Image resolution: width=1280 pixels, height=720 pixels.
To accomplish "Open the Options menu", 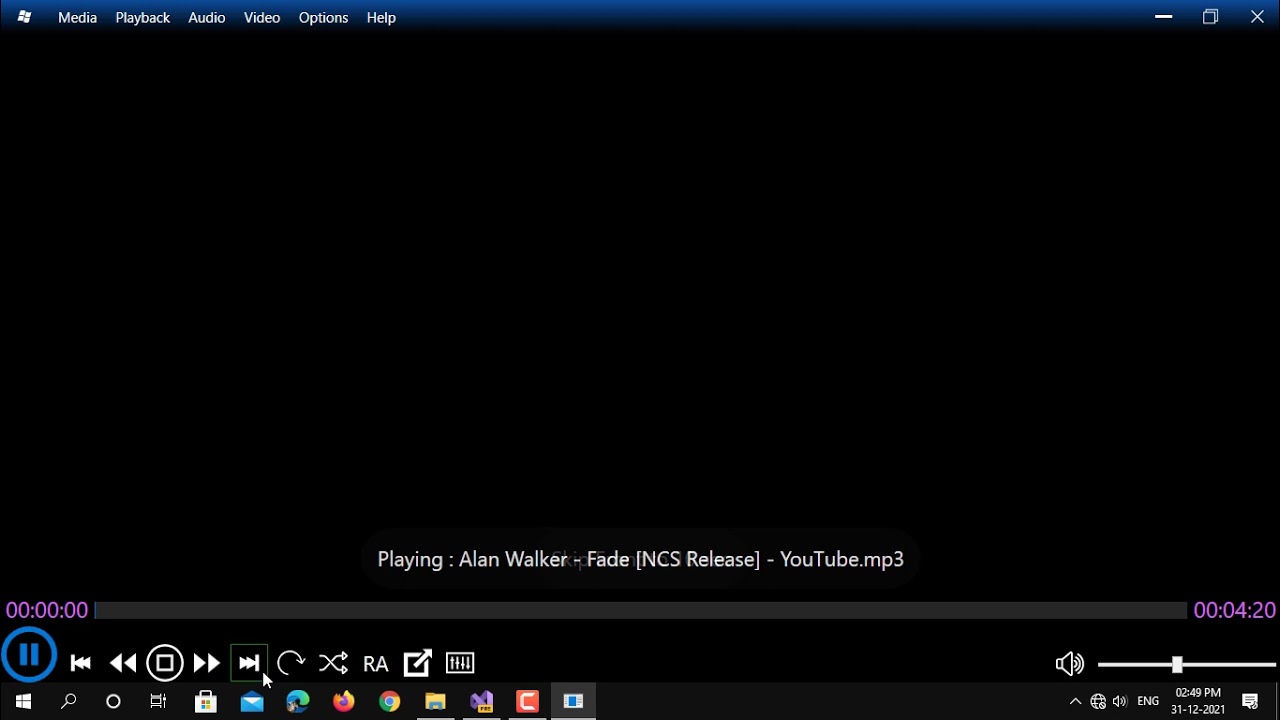I will click(x=323, y=18).
